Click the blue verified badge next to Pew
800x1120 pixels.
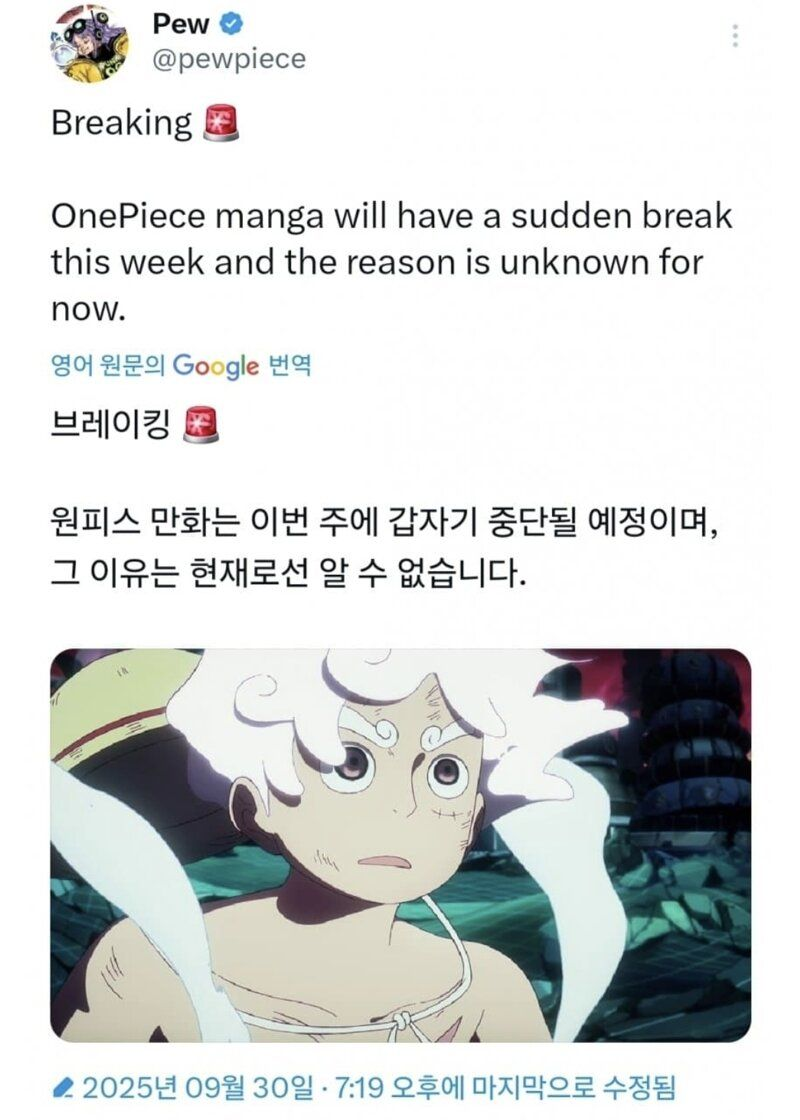[x=231, y=24]
